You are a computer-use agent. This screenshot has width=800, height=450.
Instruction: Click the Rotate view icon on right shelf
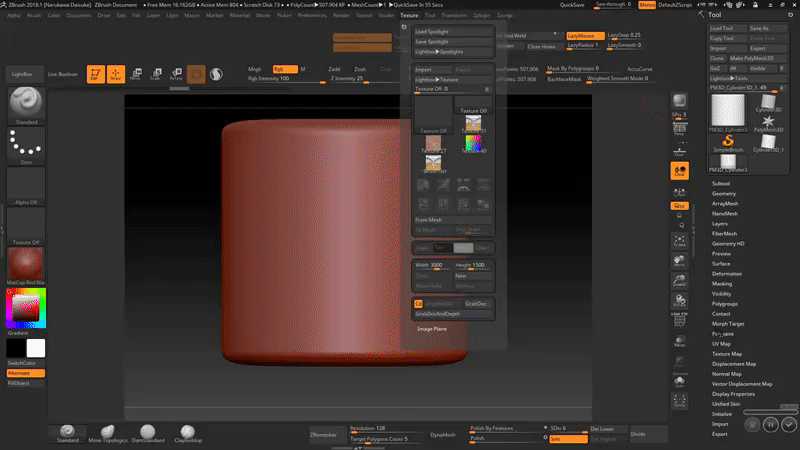point(679,301)
